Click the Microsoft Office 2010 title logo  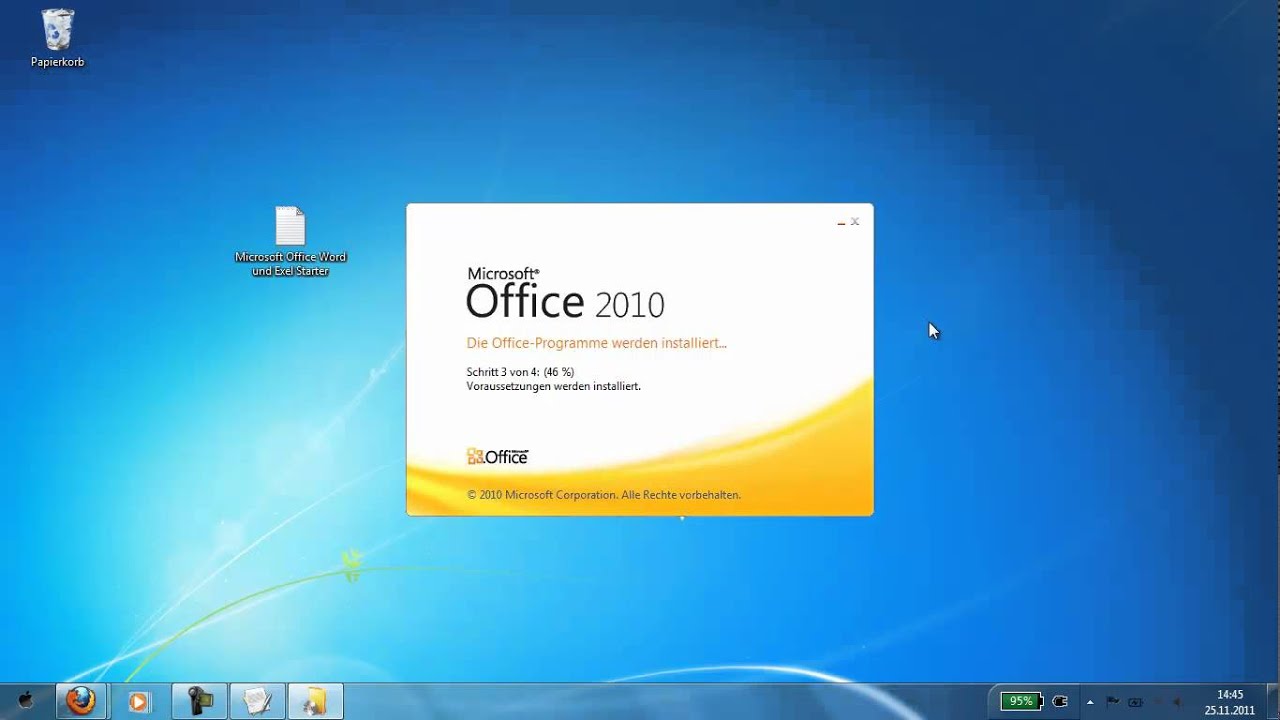[565, 293]
